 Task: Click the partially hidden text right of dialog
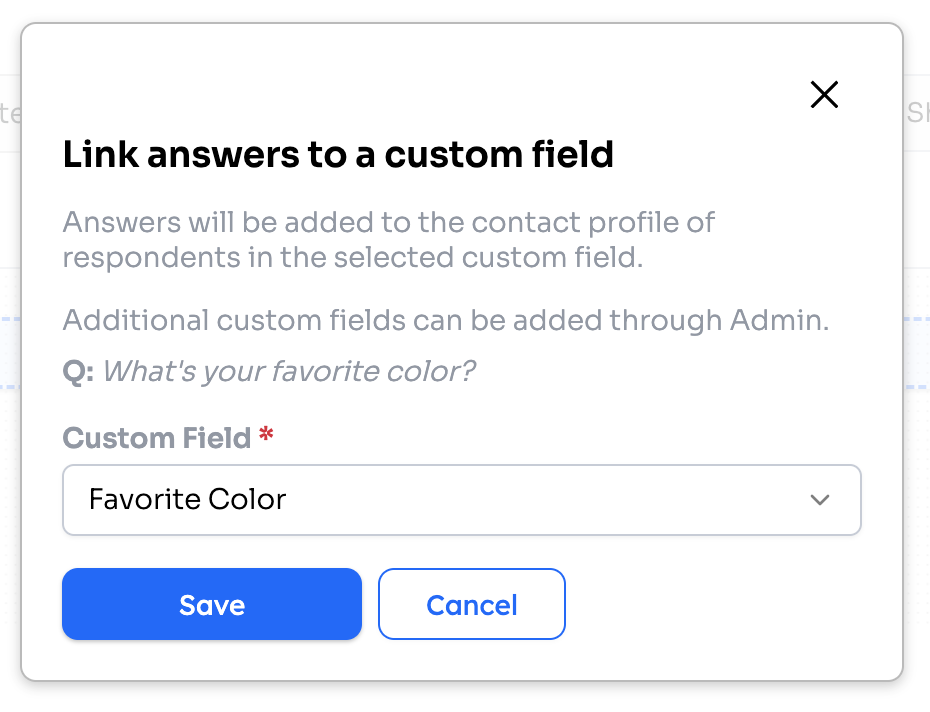pos(918,112)
